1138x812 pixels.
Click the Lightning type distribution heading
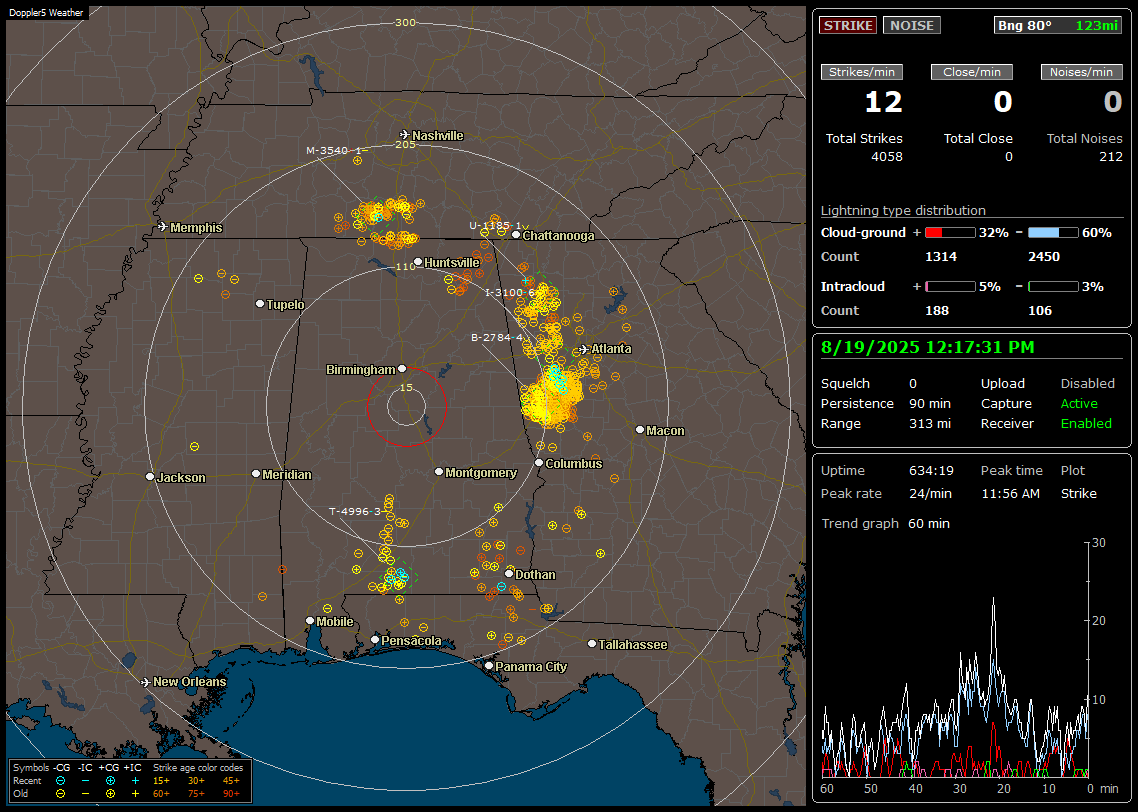pyautogui.click(x=903, y=210)
